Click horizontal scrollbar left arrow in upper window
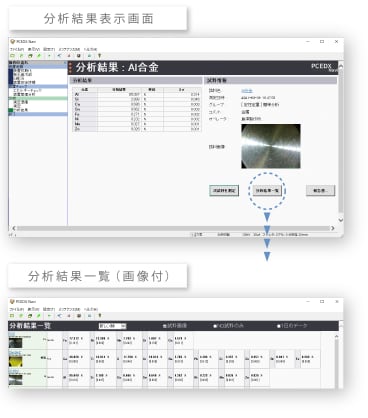The height and width of the screenshot is (418, 368). (x=14, y=228)
